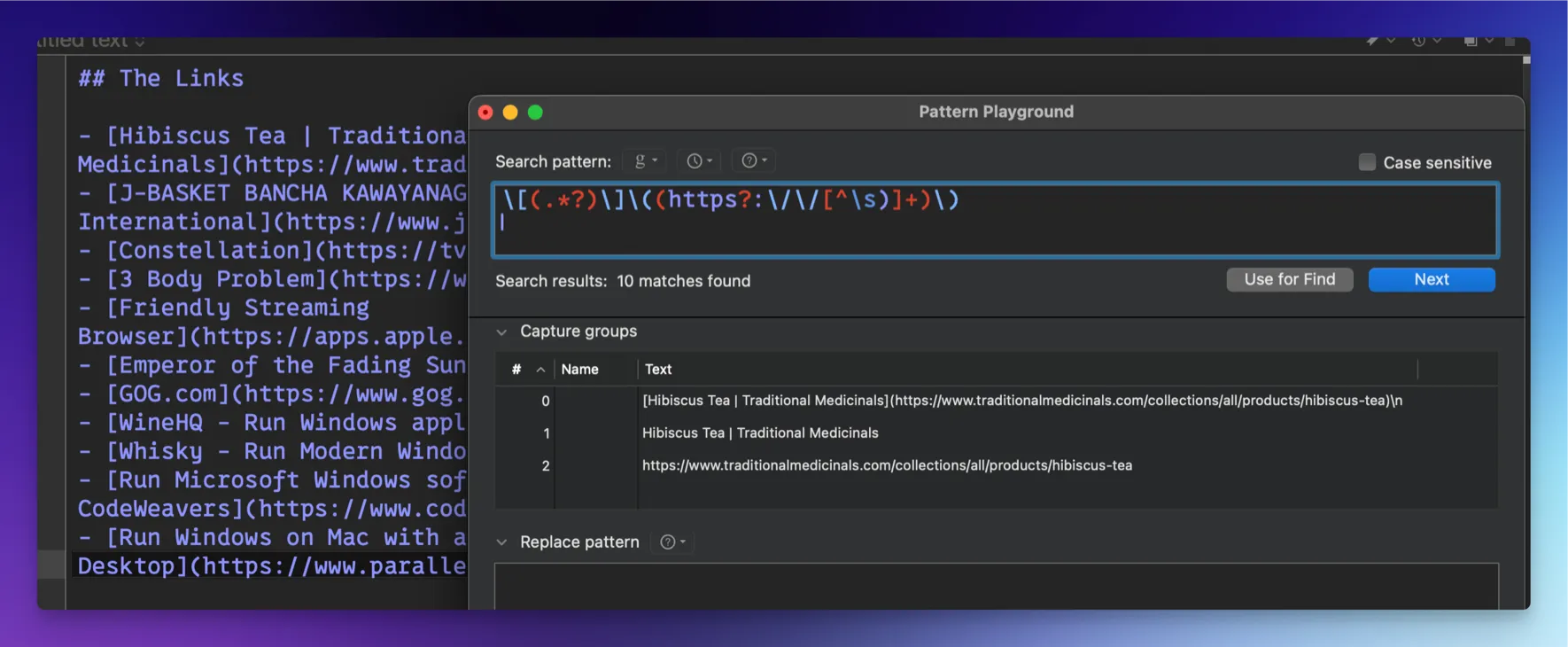This screenshot has width=1568, height=647.
Task: Collapse the Capture groups section
Action: [x=502, y=332]
